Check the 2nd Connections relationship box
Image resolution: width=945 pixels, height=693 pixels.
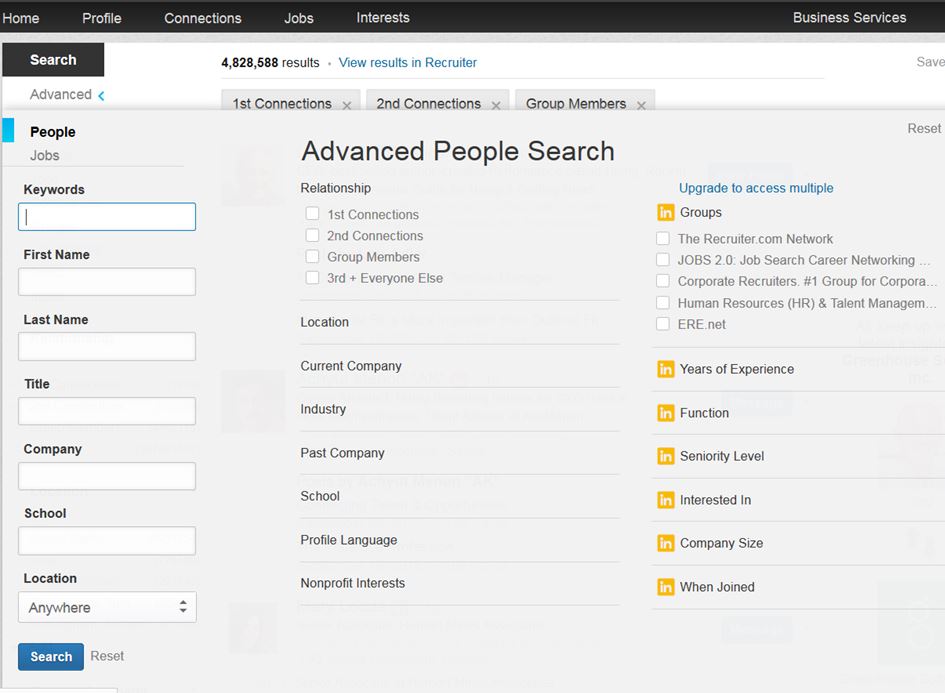coord(312,235)
